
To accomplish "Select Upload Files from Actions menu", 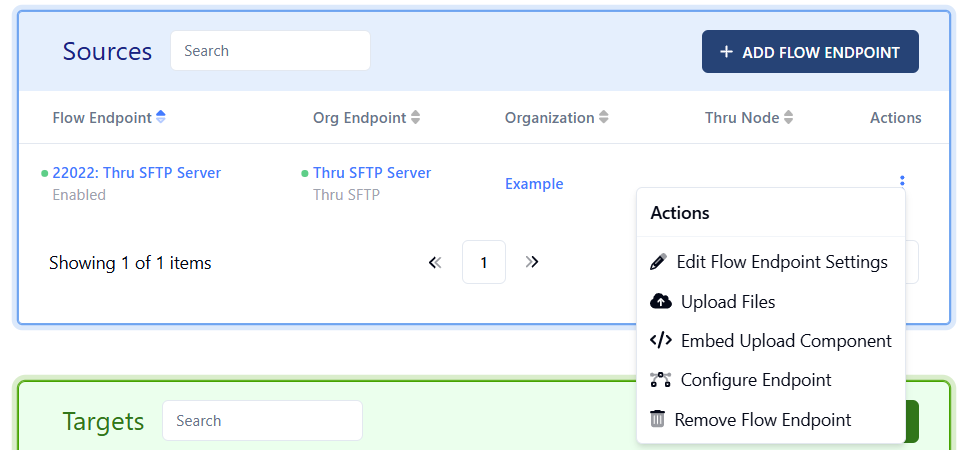I will tap(727, 301).
